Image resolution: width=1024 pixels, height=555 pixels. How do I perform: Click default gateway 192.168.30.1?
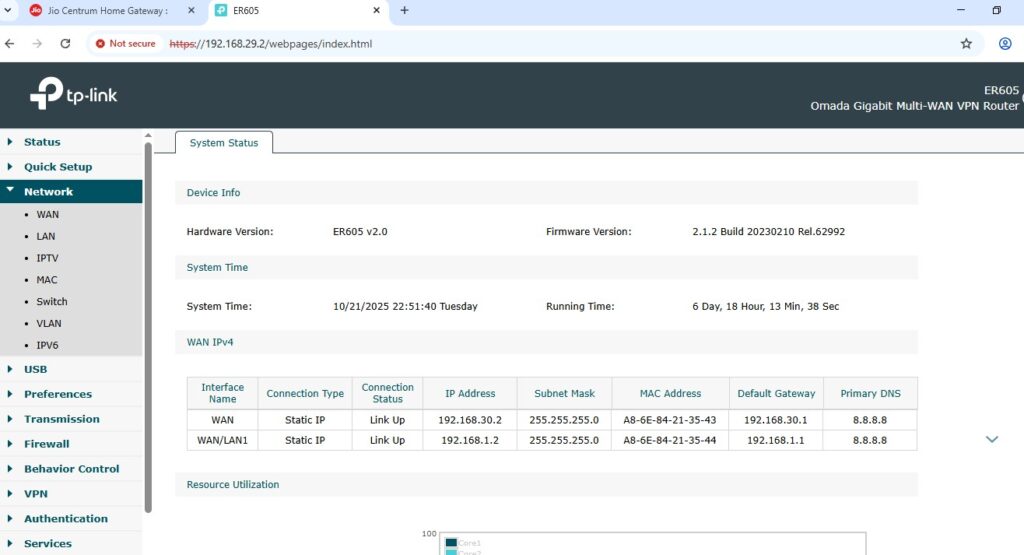point(775,420)
